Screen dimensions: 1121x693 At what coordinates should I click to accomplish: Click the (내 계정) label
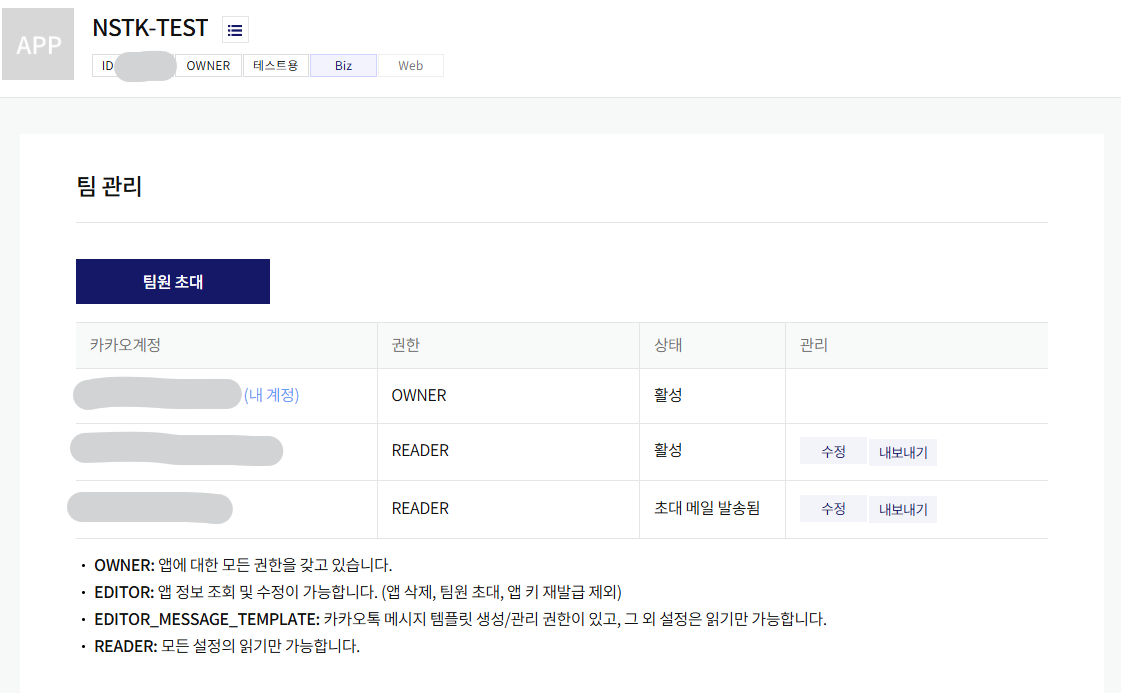point(272,395)
